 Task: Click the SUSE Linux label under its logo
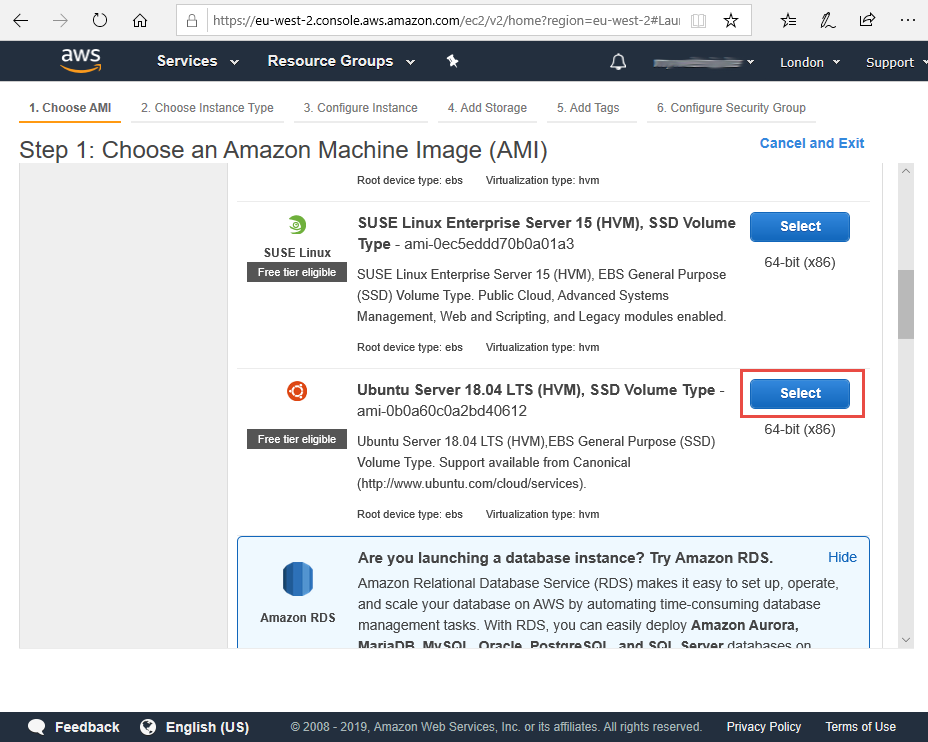297,253
